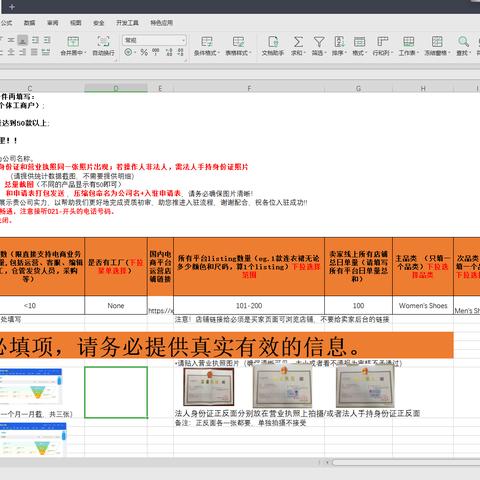
Task: Click the increase indent icon
Action: pos(47,40)
